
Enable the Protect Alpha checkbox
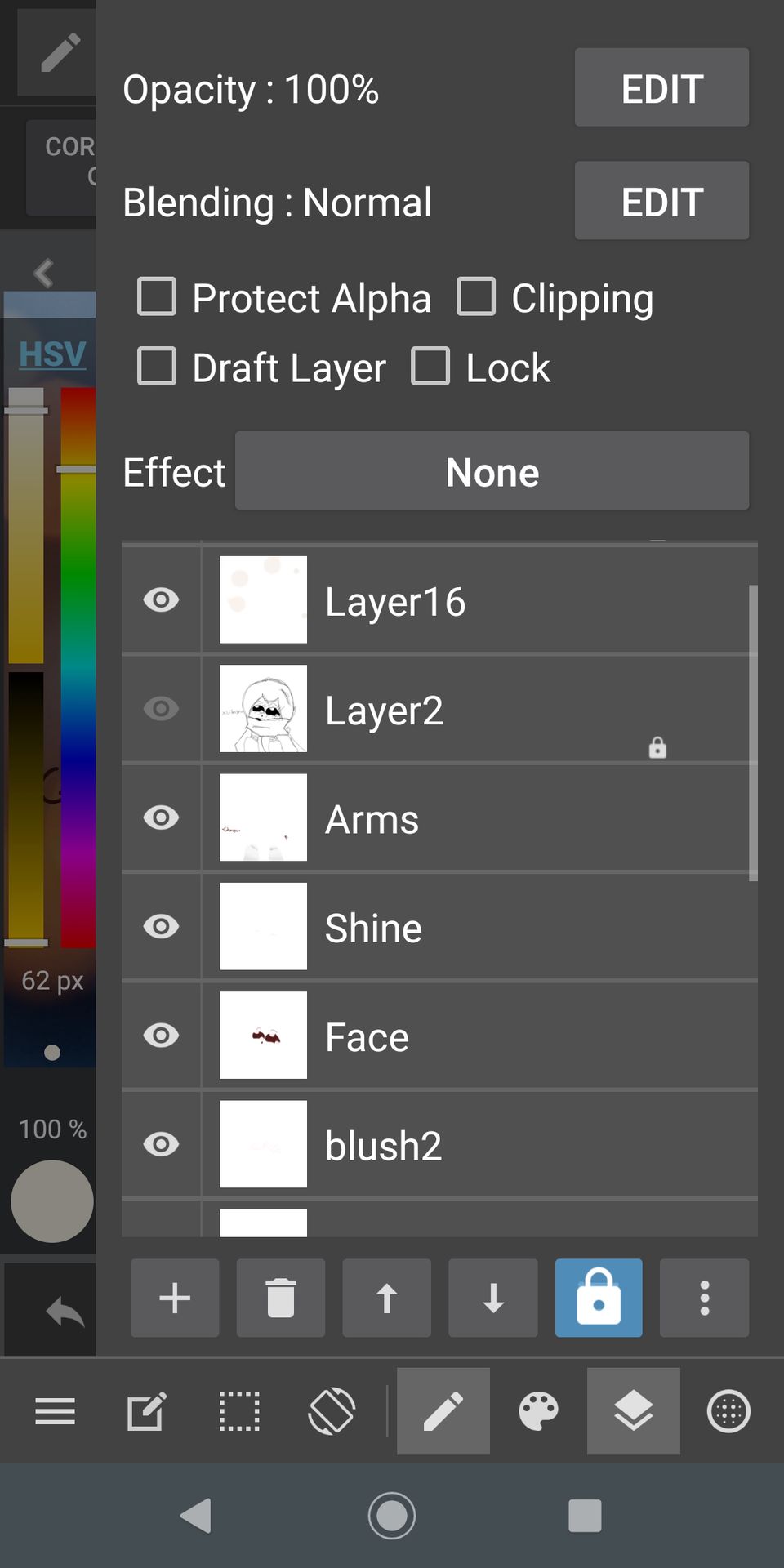tap(157, 296)
